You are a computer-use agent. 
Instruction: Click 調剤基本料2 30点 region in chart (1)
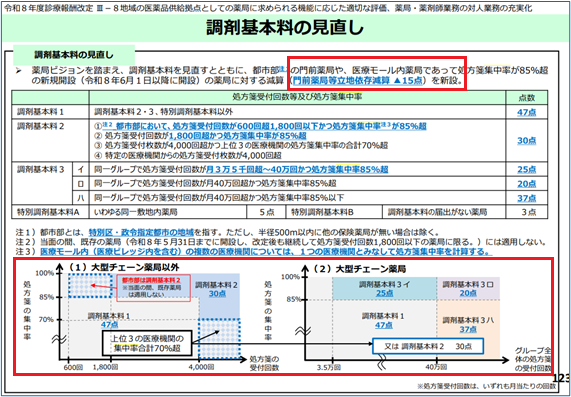pyautogui.click(x=216, y=289)
